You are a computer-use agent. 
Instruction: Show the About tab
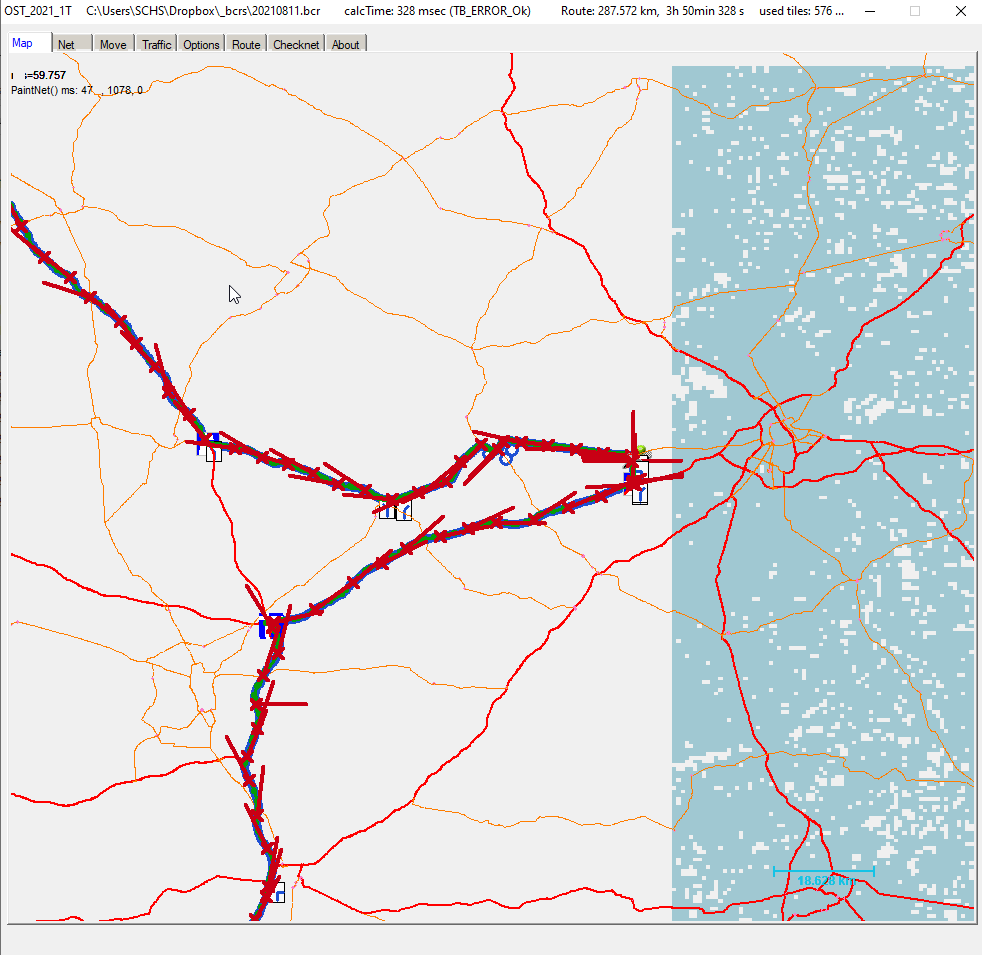[x=346, y=44]
